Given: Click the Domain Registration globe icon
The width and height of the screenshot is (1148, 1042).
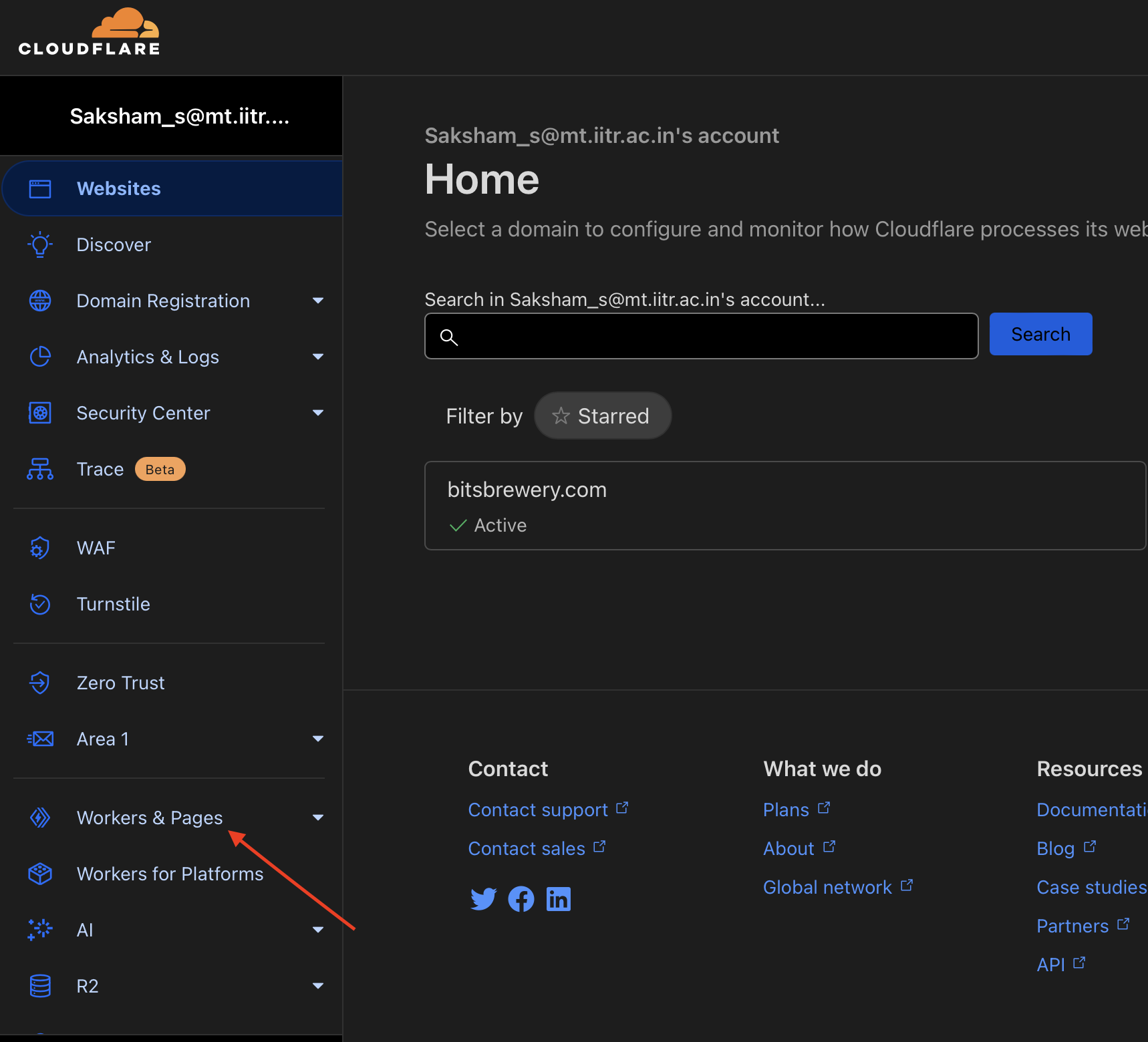Looking at the screenshot, I should tap(40, 301).
